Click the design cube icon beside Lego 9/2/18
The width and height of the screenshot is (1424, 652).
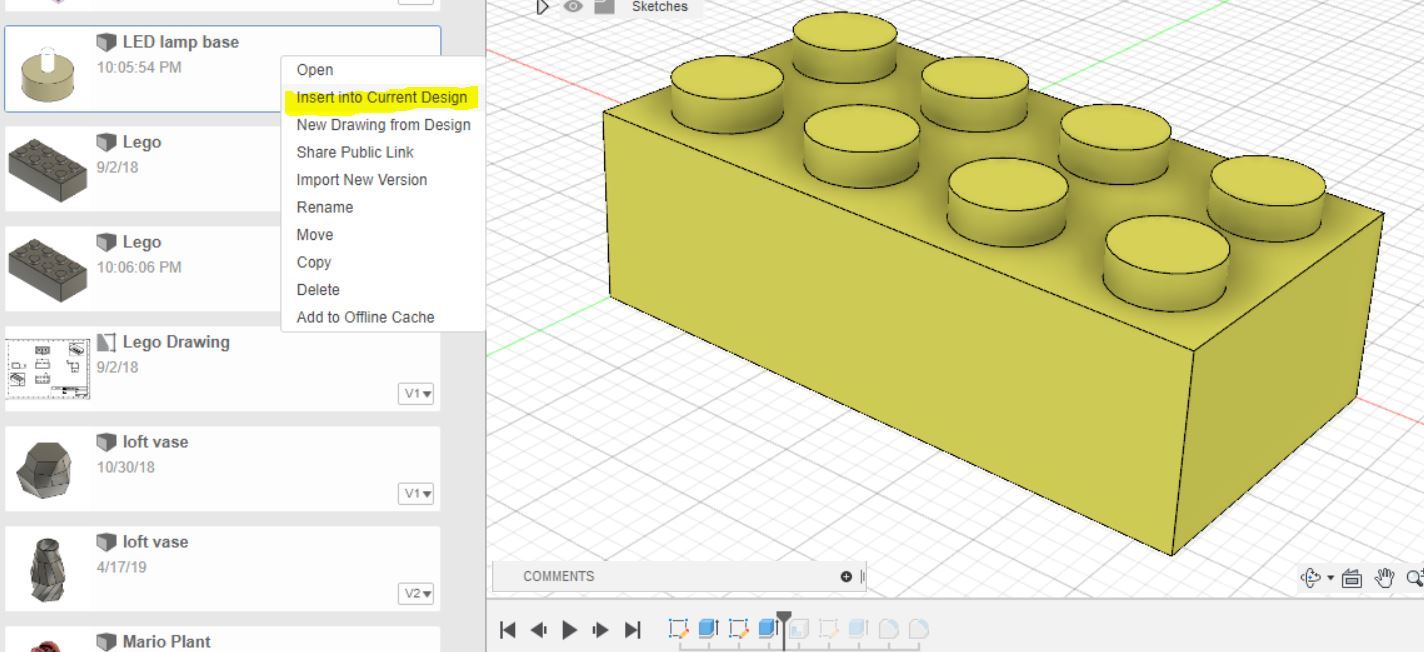(x=106, y=142)
